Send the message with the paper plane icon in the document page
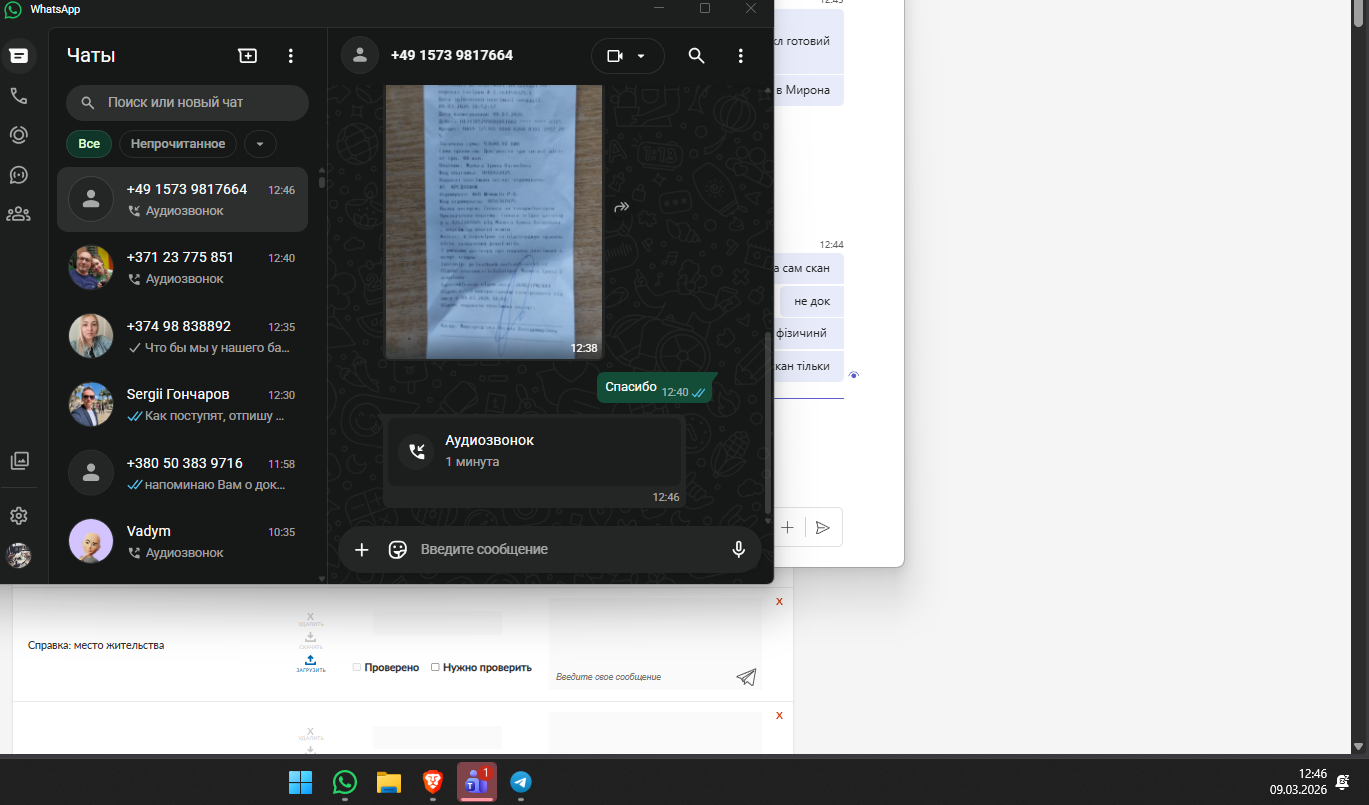 click(746, 677)
